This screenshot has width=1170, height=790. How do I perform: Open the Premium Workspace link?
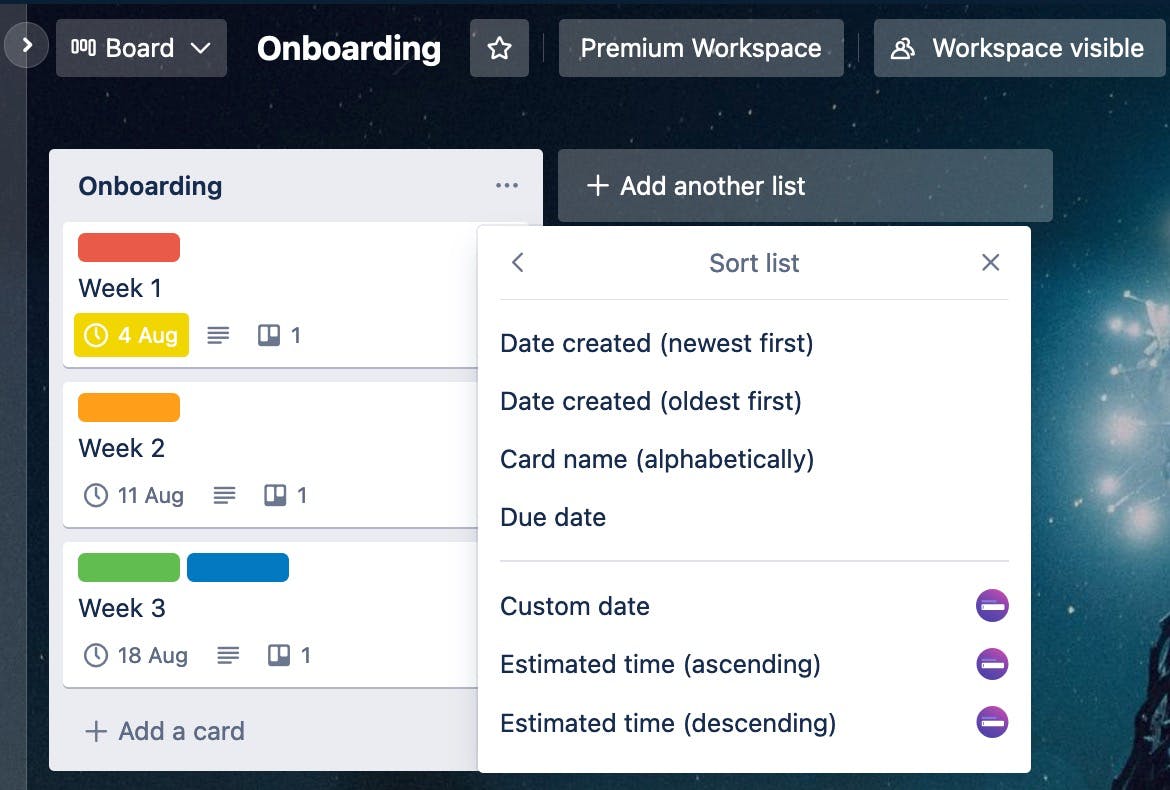[701, 47]
